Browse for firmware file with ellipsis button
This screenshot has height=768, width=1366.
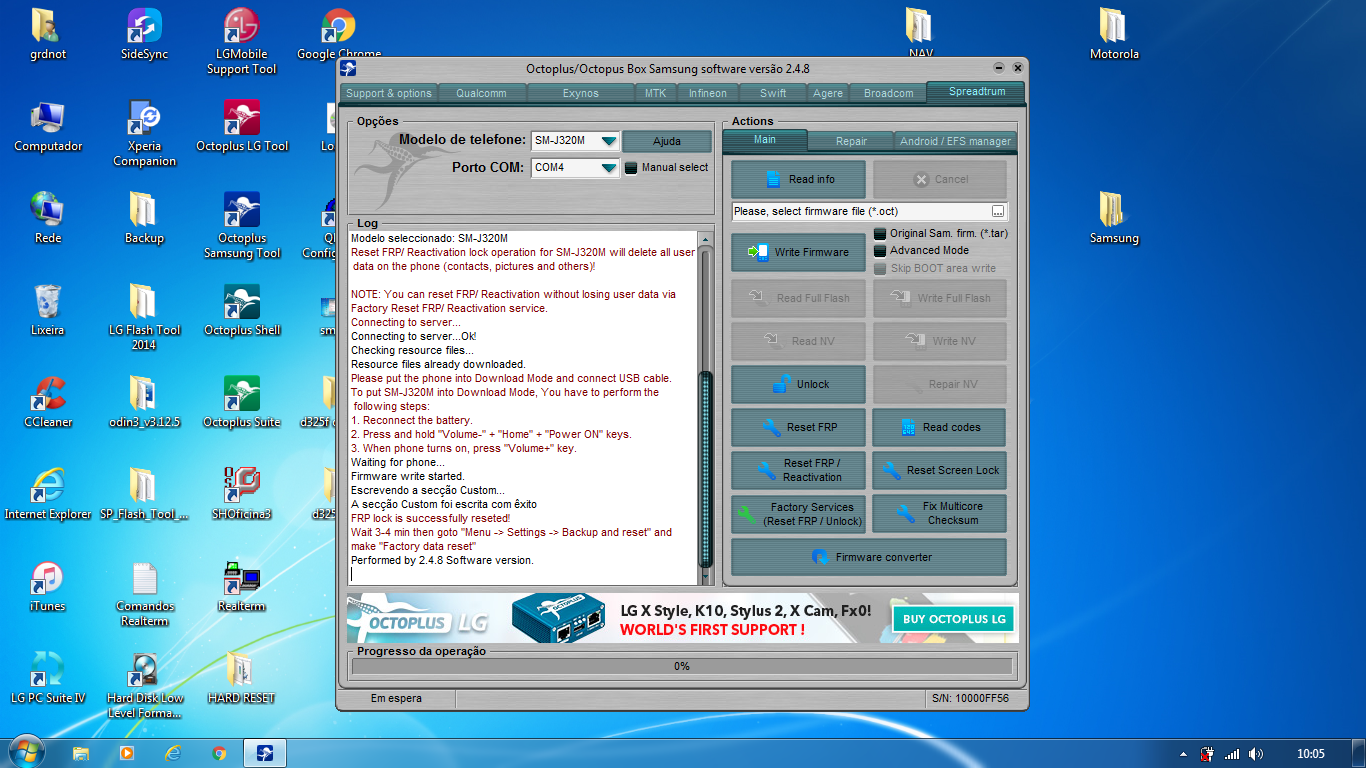click(997, 211)
